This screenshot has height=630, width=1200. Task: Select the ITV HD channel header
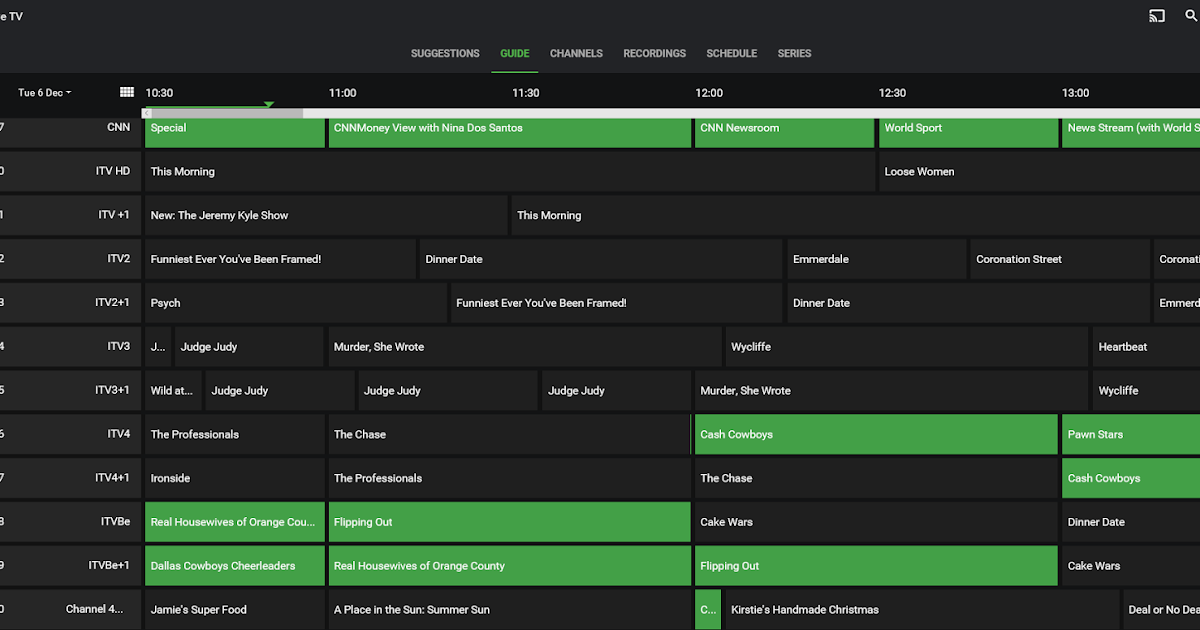click(x=70, y=172)
